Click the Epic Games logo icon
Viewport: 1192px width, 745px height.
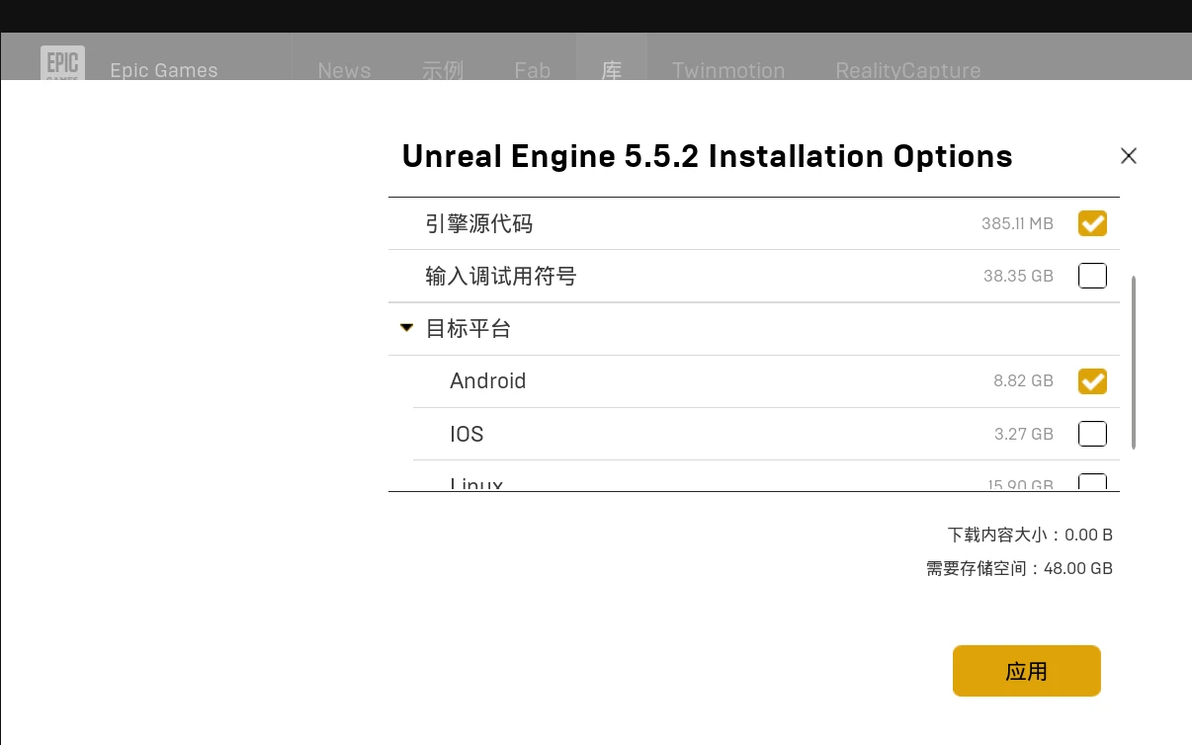pyautogui.click(x=62, y=63)
